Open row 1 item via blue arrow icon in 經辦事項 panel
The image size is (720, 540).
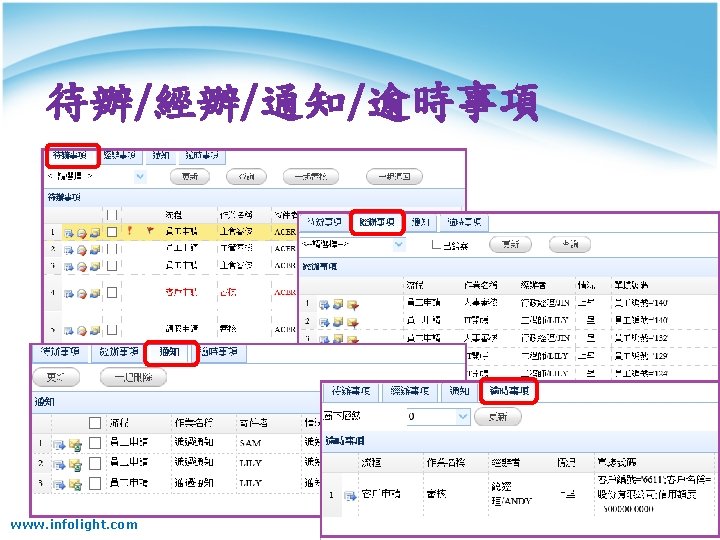pos(324,304)
